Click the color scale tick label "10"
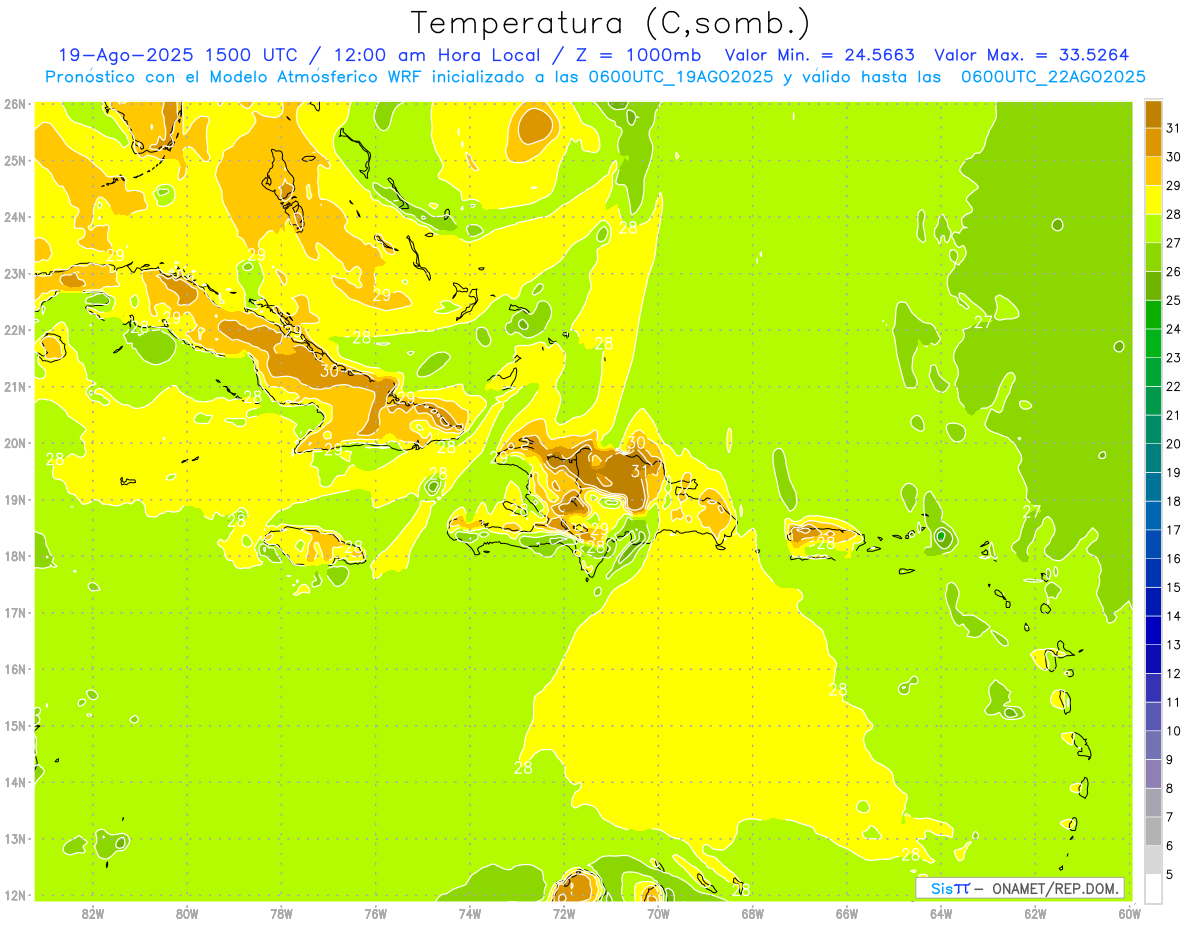This screenshot has width=1200, height=927. [1174, 732]
